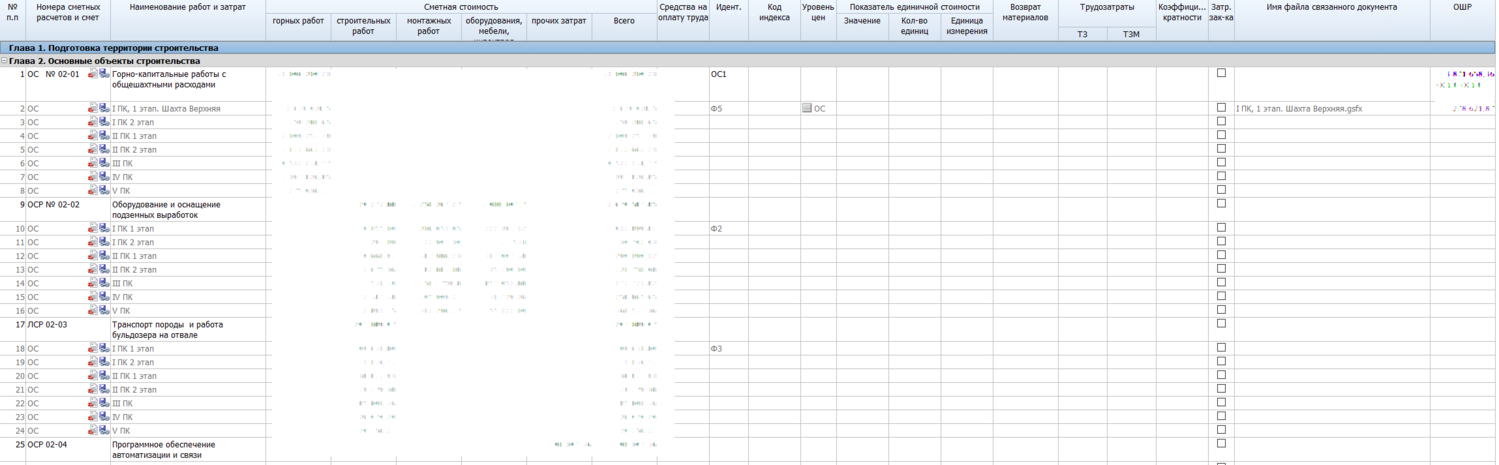Select cell Ф3 in Идент. column
1499x465 pixels.
click(728, 349)
